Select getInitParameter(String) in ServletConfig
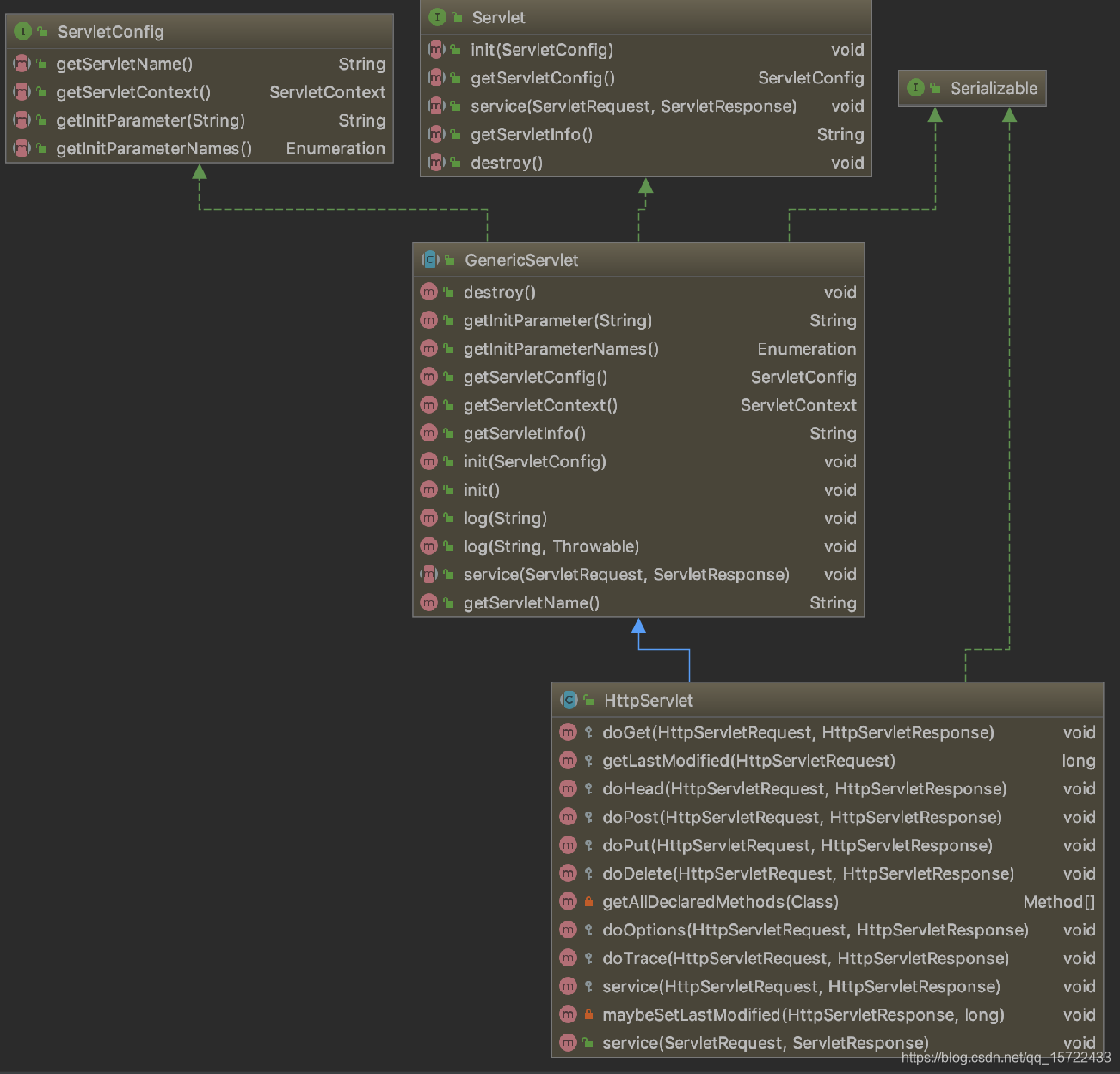This screenshot has height=1074, width=1120. point(151,120)
